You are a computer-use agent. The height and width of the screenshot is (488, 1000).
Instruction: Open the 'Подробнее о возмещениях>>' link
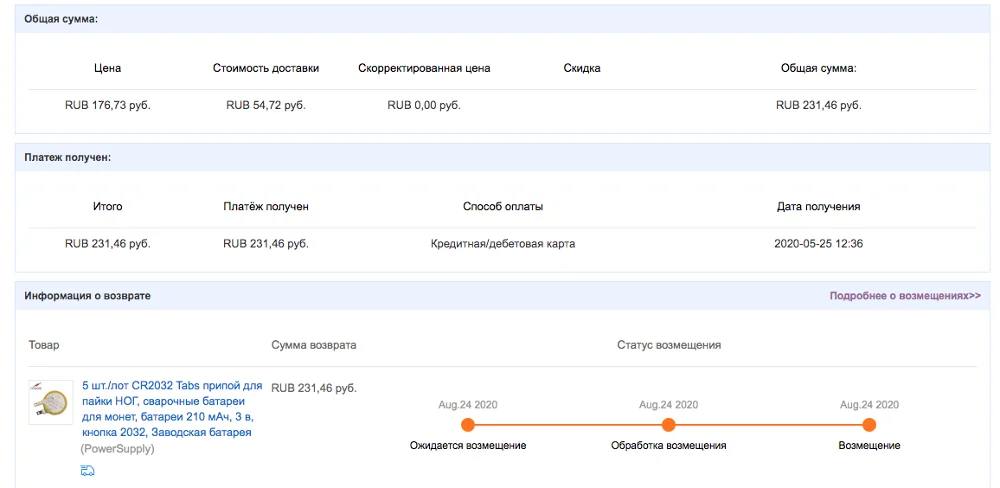(x=904, y=296)
